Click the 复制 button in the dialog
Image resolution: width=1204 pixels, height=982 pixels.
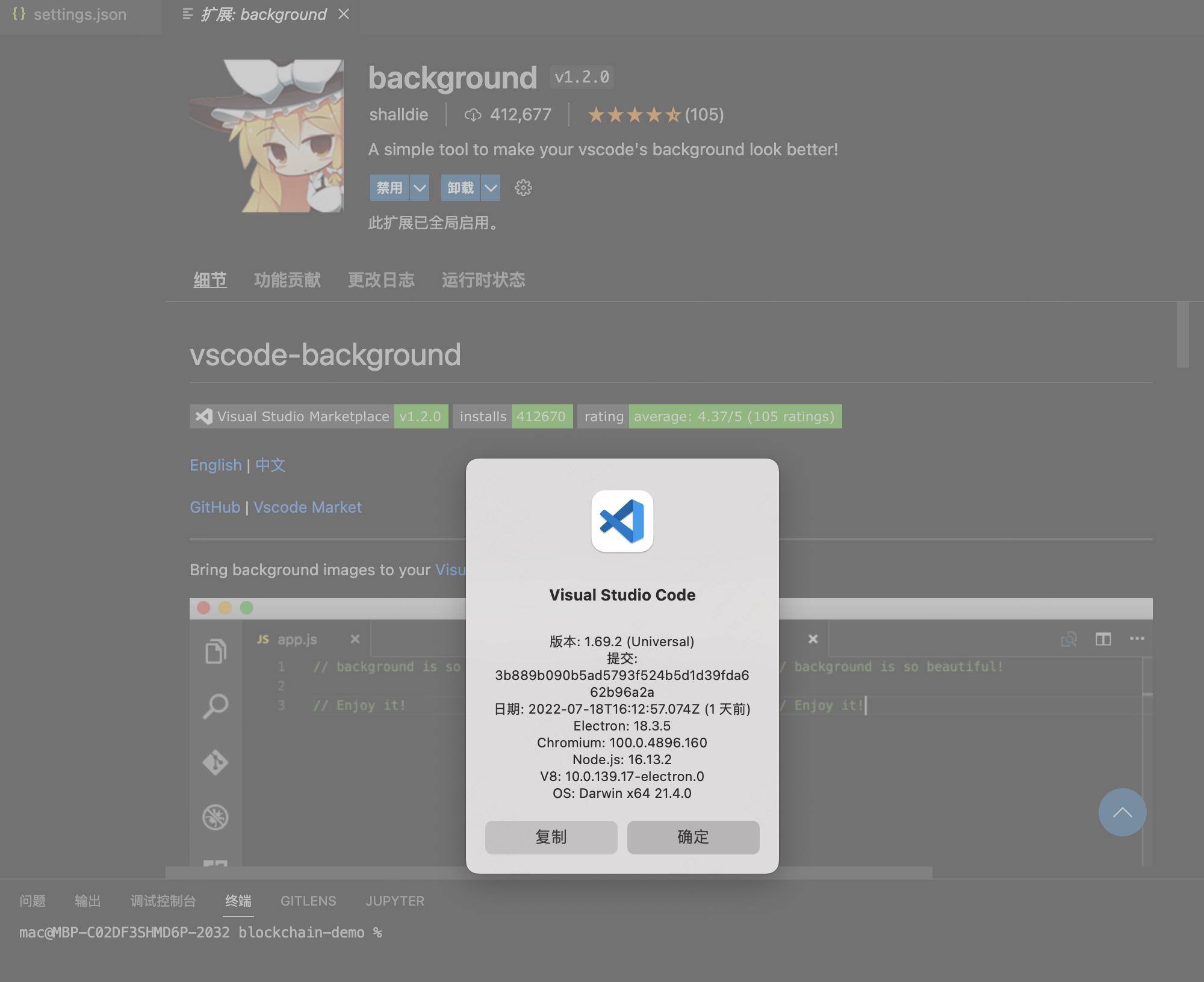pyautogui.click(x=551, y=837)
